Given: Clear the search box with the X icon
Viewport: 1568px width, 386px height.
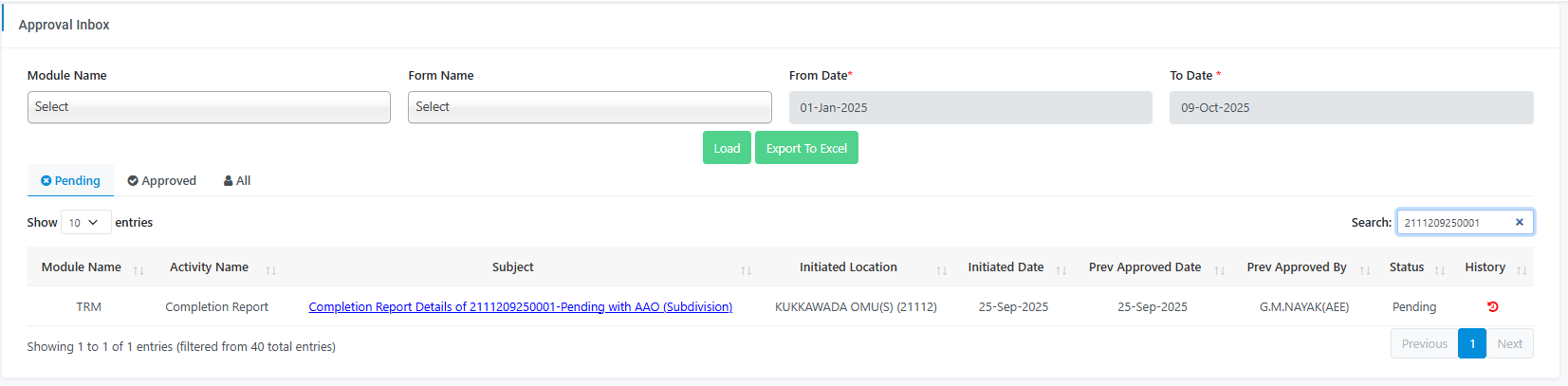Looking at the screenshot, I should [x=1519, y=222].
